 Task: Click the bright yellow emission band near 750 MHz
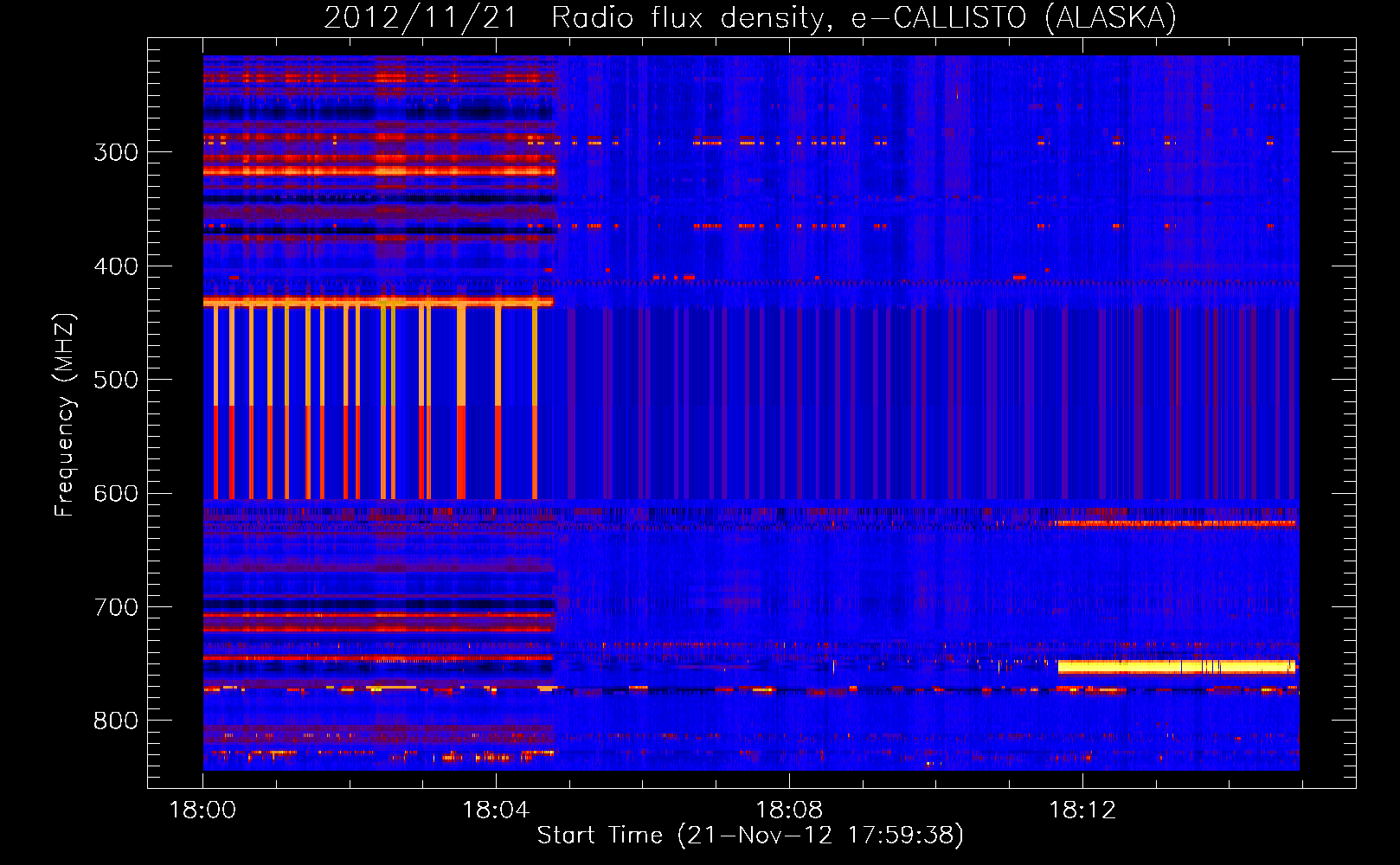click(x=1177, y=667)
